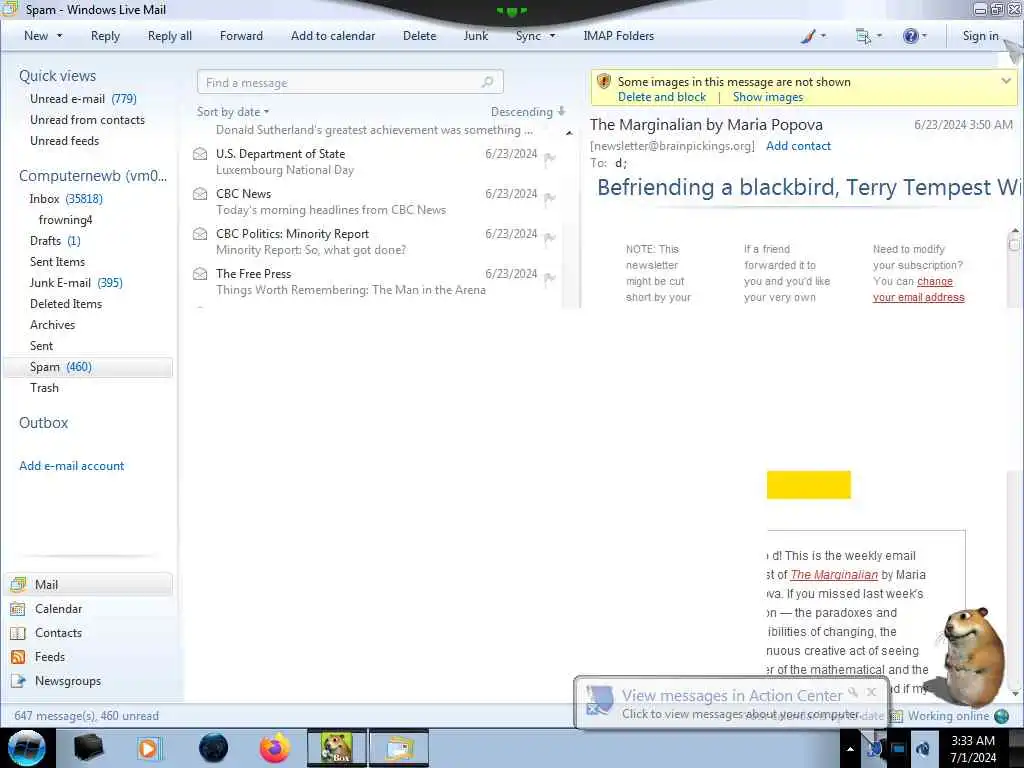
Task: Click envelope icon beside The Free Press message
Action: pos(200,274)
